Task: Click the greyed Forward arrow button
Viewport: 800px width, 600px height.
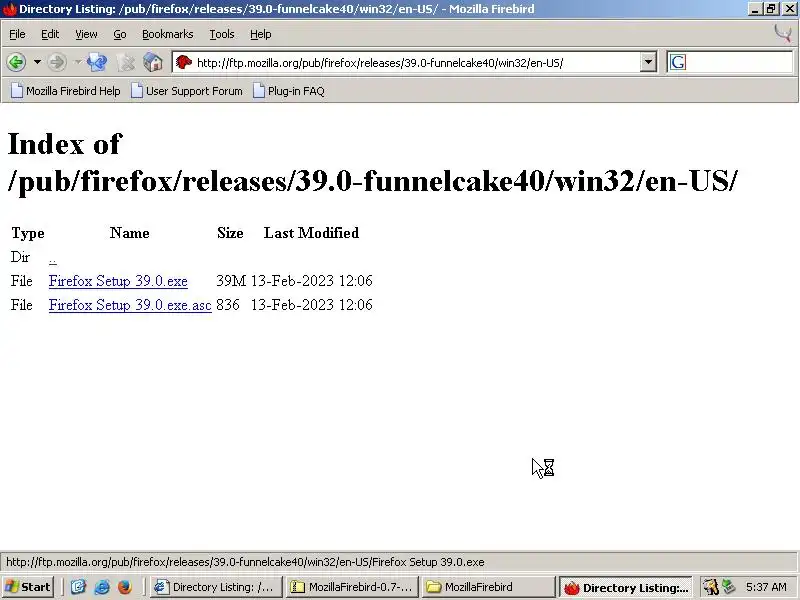Action: (57, 63)
